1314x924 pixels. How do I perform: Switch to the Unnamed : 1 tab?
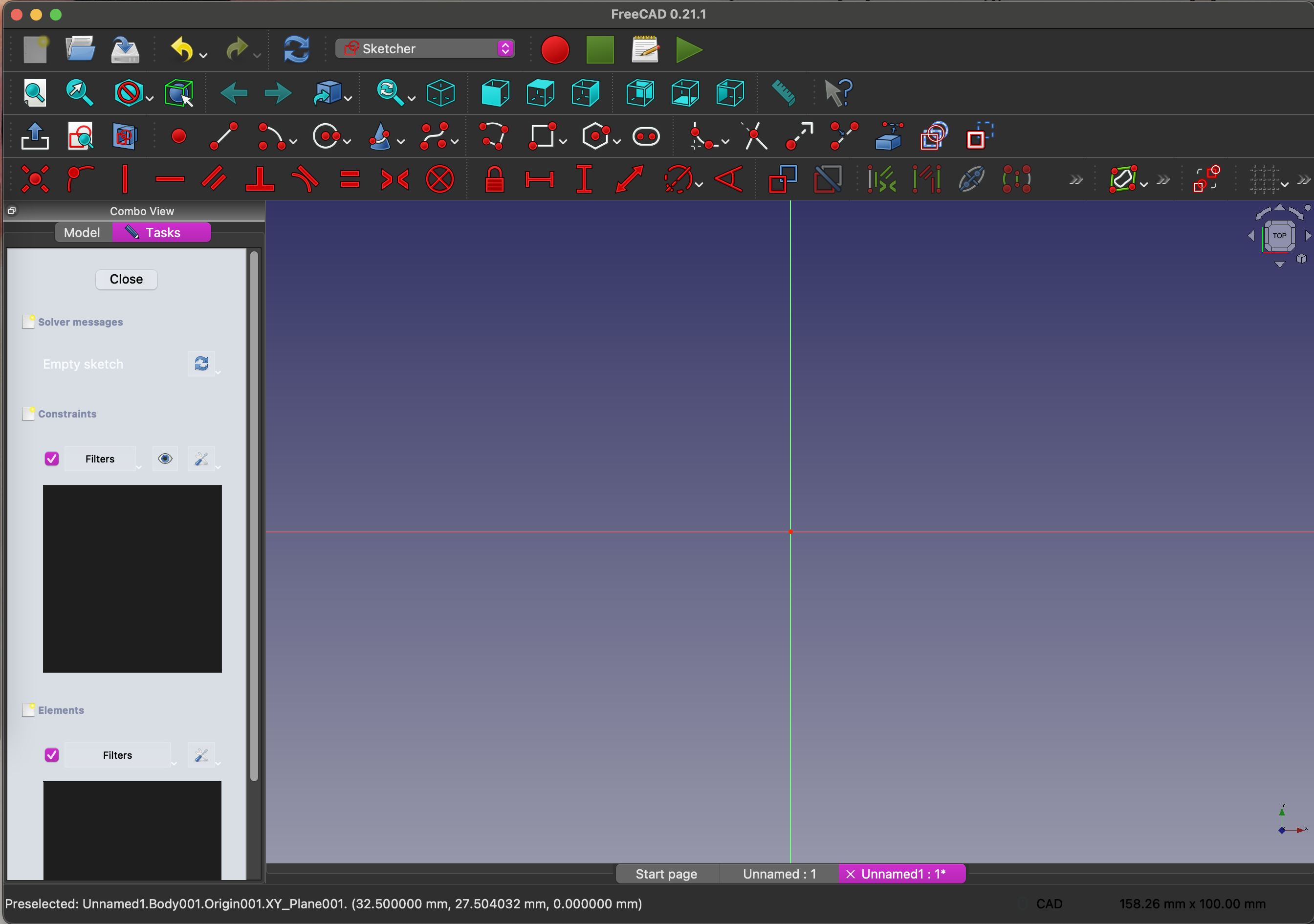point(779,874)
